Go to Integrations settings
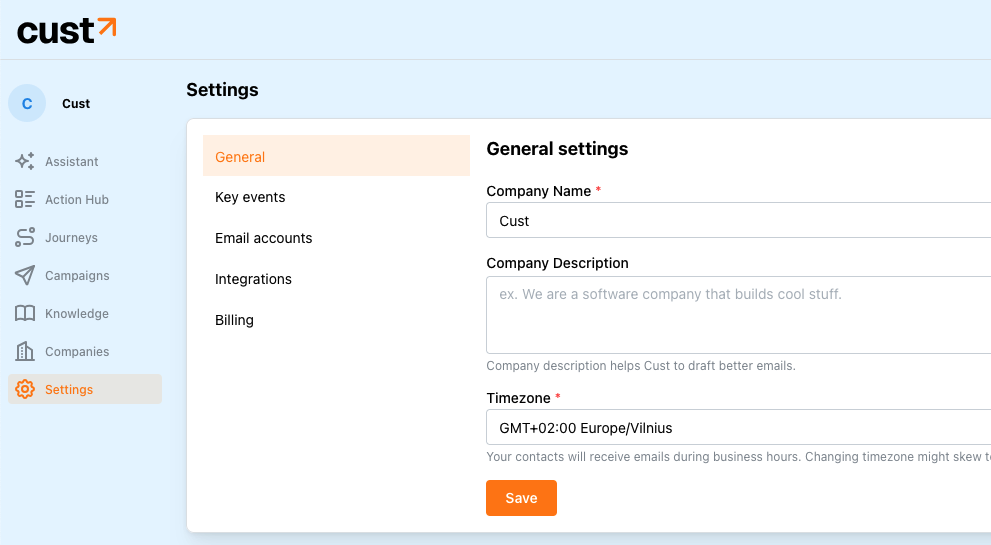Viewport: 991px width, 545px height. (x=253, y=279)
